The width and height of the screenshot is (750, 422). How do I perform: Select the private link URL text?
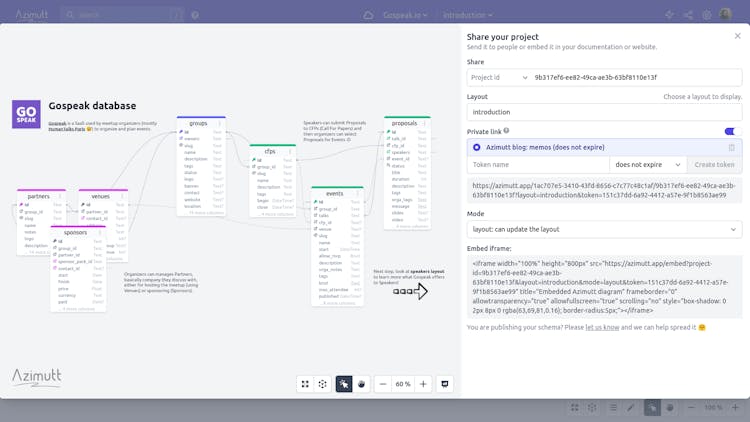(604, 190)
